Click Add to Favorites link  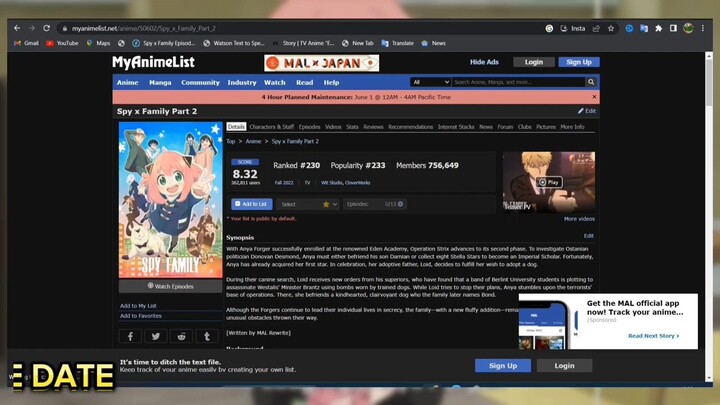coord(141,316)
